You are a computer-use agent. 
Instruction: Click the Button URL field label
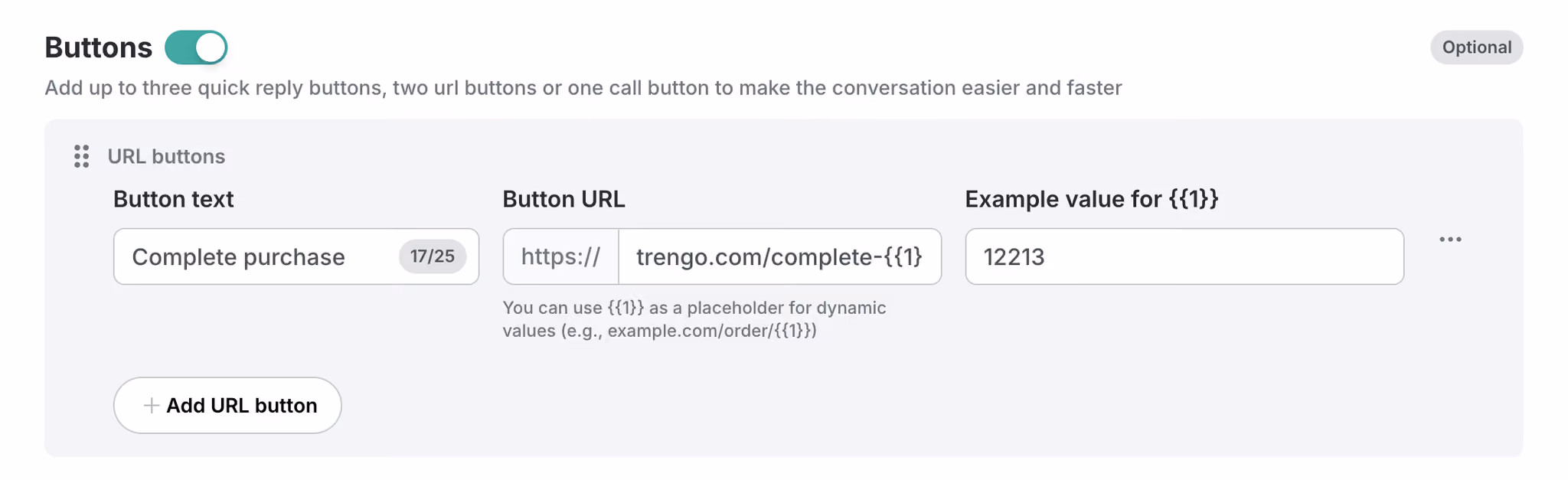563,199
